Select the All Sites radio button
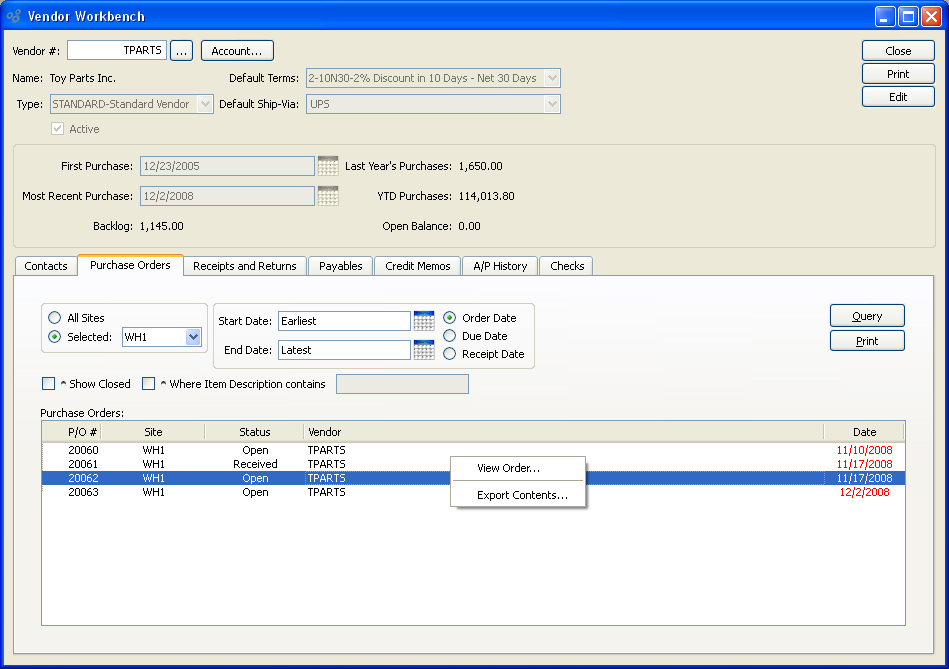 pos(54,318)
